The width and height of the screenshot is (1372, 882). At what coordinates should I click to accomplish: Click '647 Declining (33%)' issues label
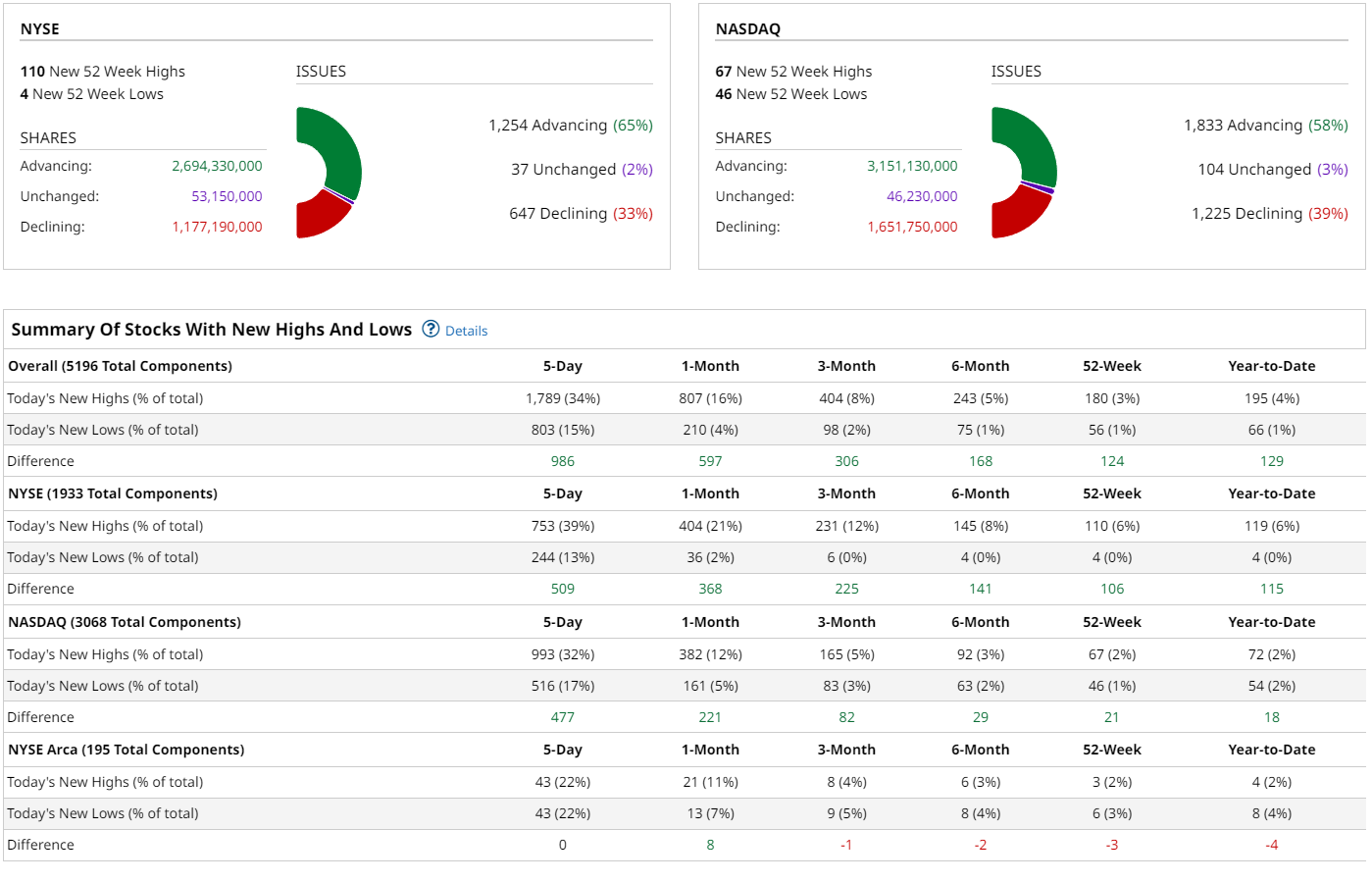pyautogui.click(x=581, y=213)
